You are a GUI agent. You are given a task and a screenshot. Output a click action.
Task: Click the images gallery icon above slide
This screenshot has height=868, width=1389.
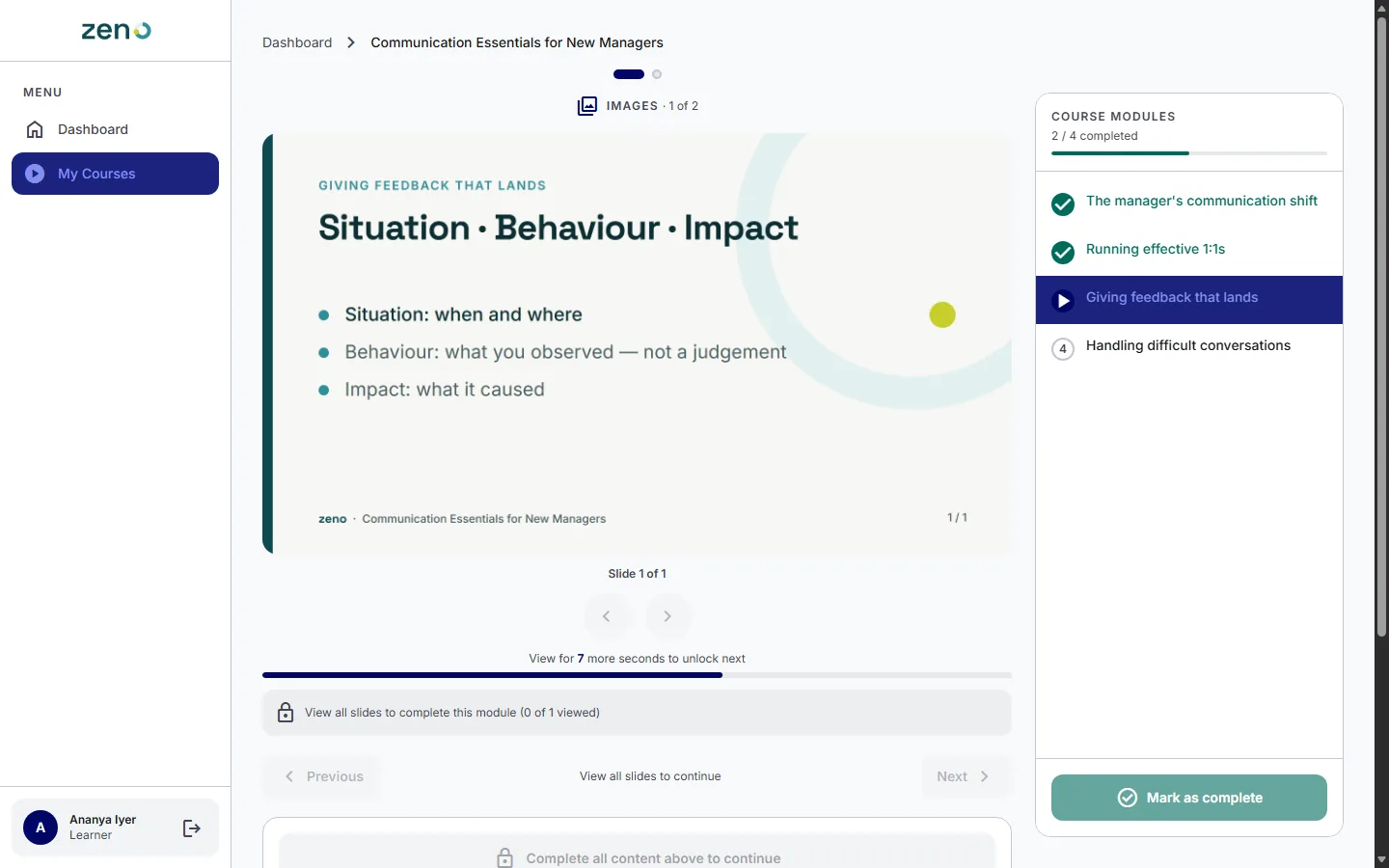587,106
